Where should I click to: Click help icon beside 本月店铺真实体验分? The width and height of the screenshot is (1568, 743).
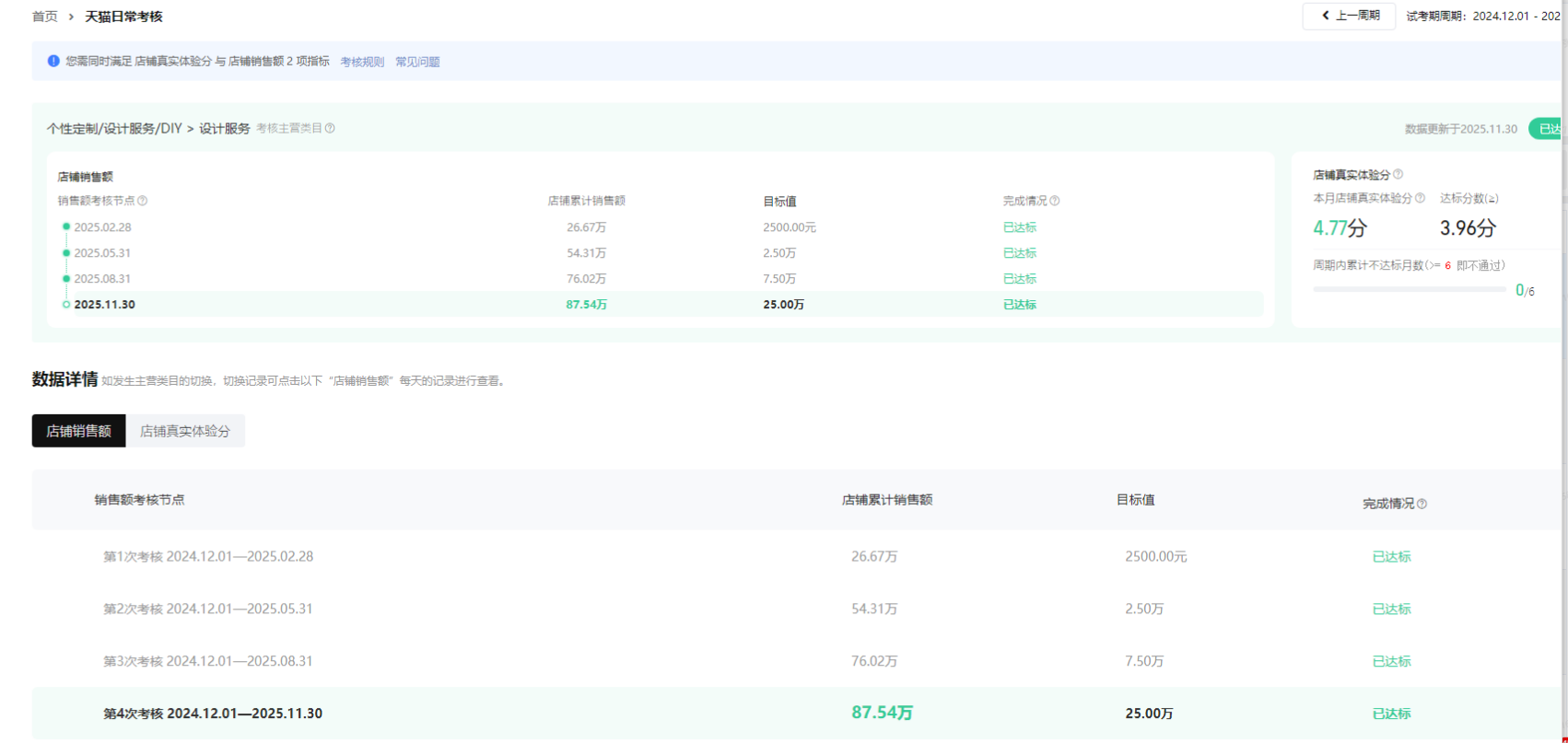click(x=1420, y=198)
